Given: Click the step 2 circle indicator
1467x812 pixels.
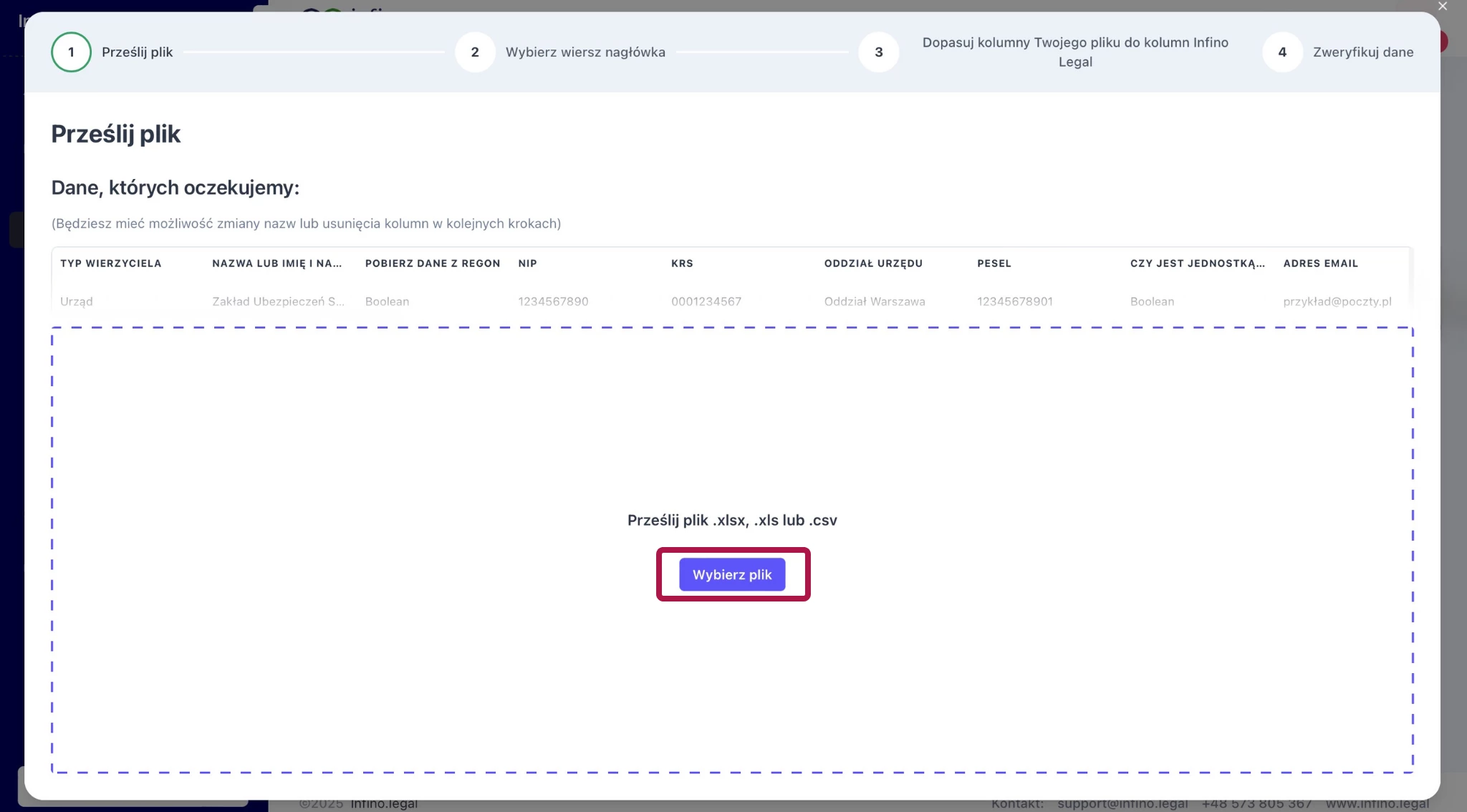Looking at the screenshot, I should coord(475,52).
